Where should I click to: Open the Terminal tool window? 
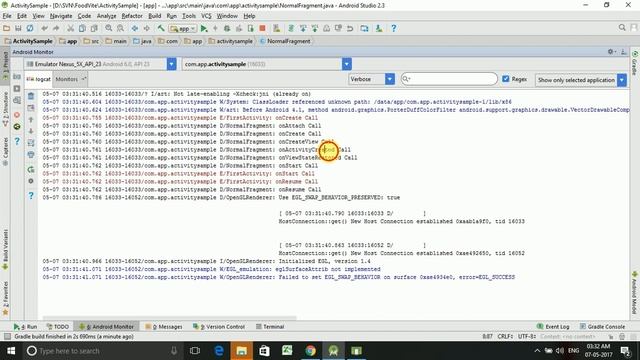click(x=270, y=327)
